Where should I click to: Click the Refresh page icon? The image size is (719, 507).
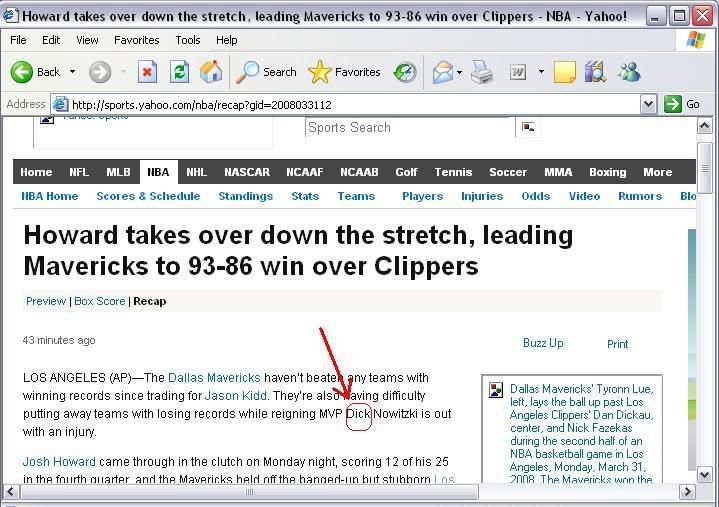coord(179,72)
